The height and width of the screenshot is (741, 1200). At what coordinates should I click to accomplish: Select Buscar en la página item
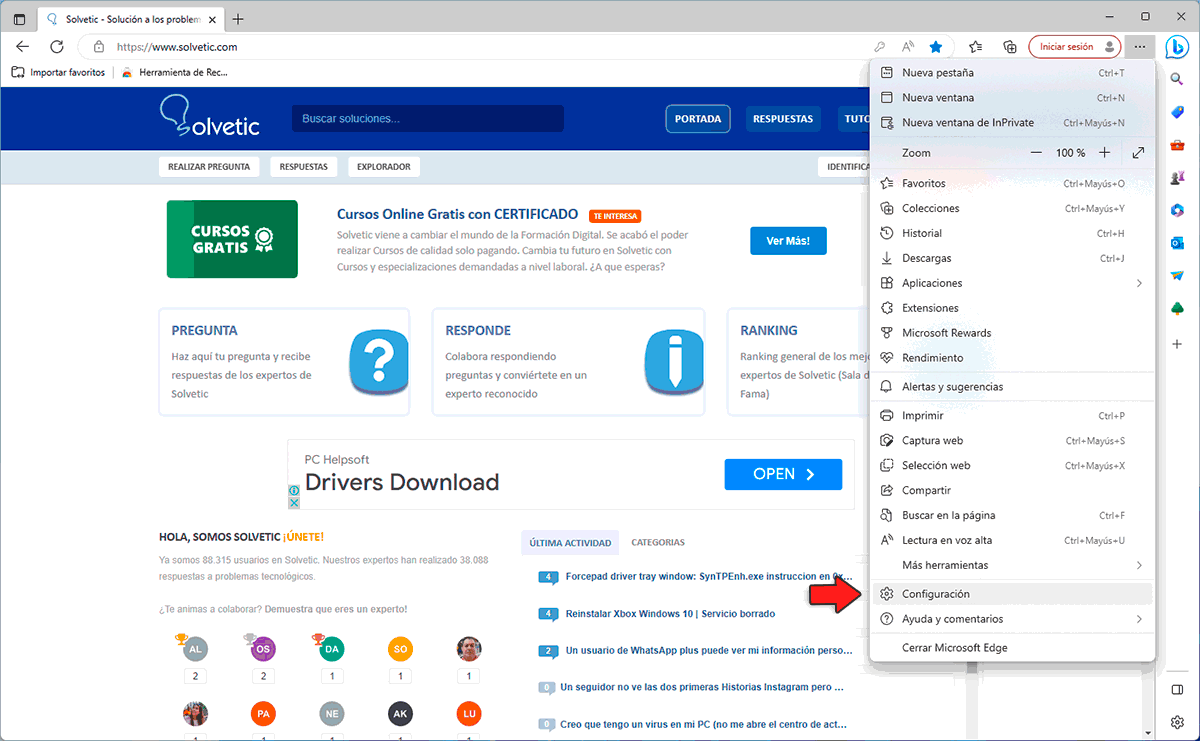tap(1012, 516)
